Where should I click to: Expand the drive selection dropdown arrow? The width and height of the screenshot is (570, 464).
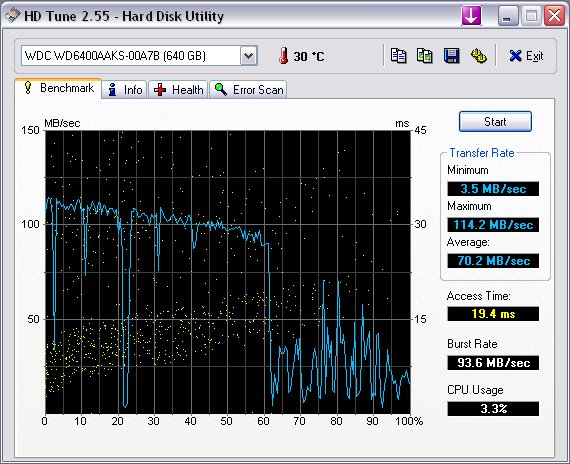[249, 56]
